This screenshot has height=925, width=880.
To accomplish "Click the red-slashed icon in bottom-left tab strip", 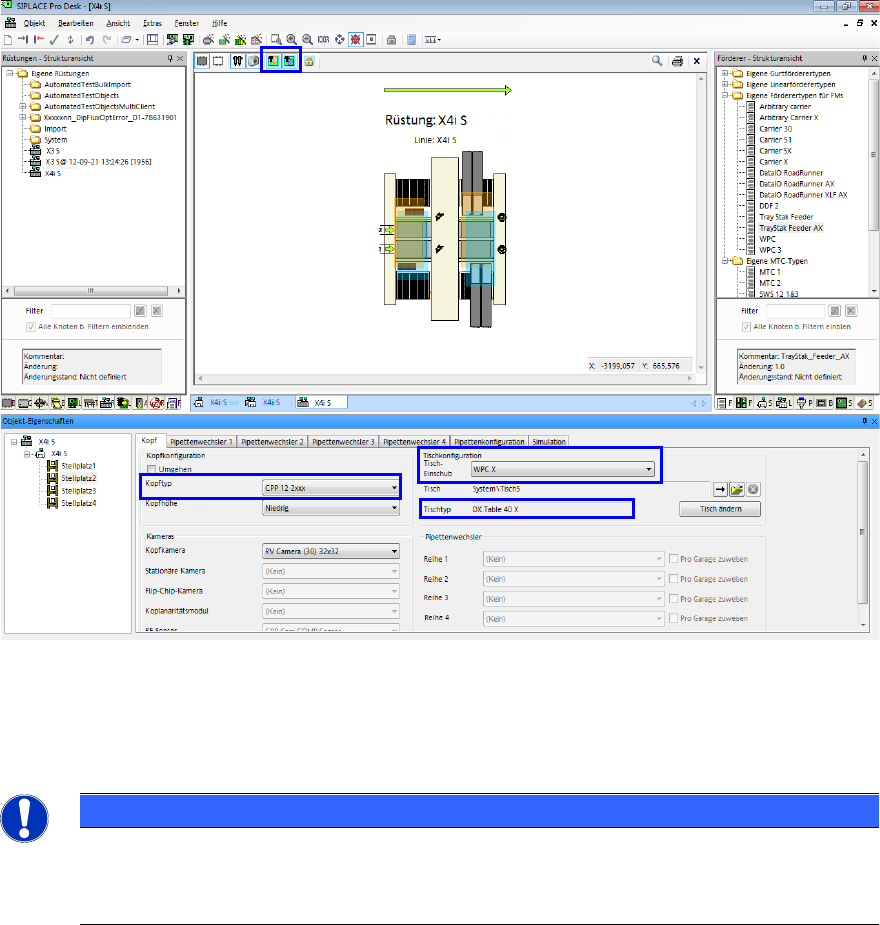I will 156,403.
